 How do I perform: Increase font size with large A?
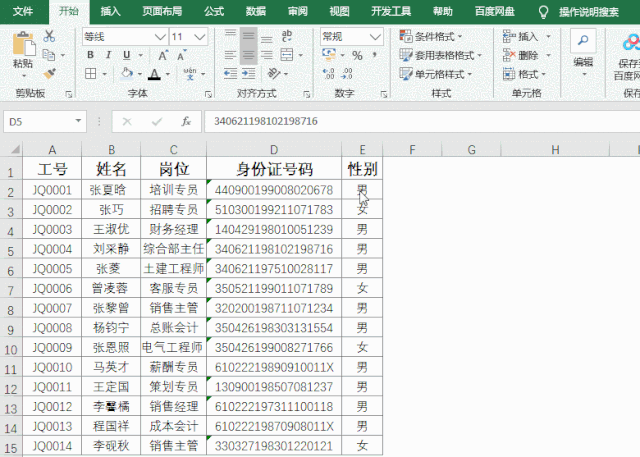[163, 55]
